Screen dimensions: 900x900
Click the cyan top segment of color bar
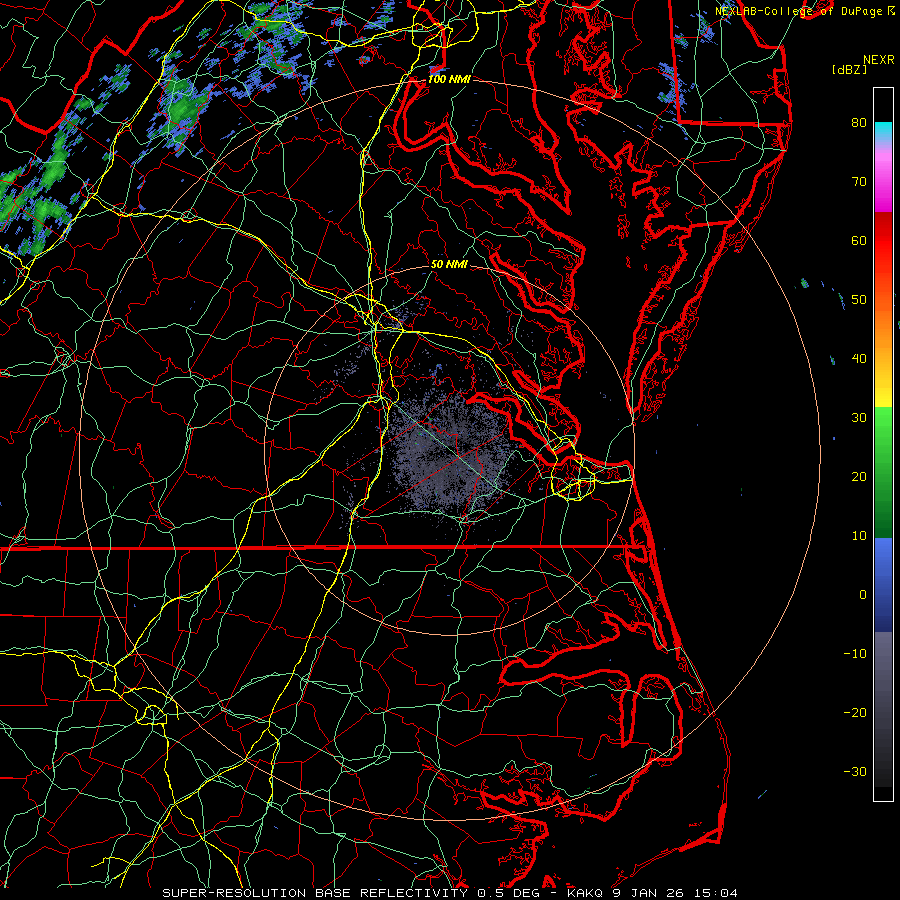pyautogui.click(x=883, y=131)
